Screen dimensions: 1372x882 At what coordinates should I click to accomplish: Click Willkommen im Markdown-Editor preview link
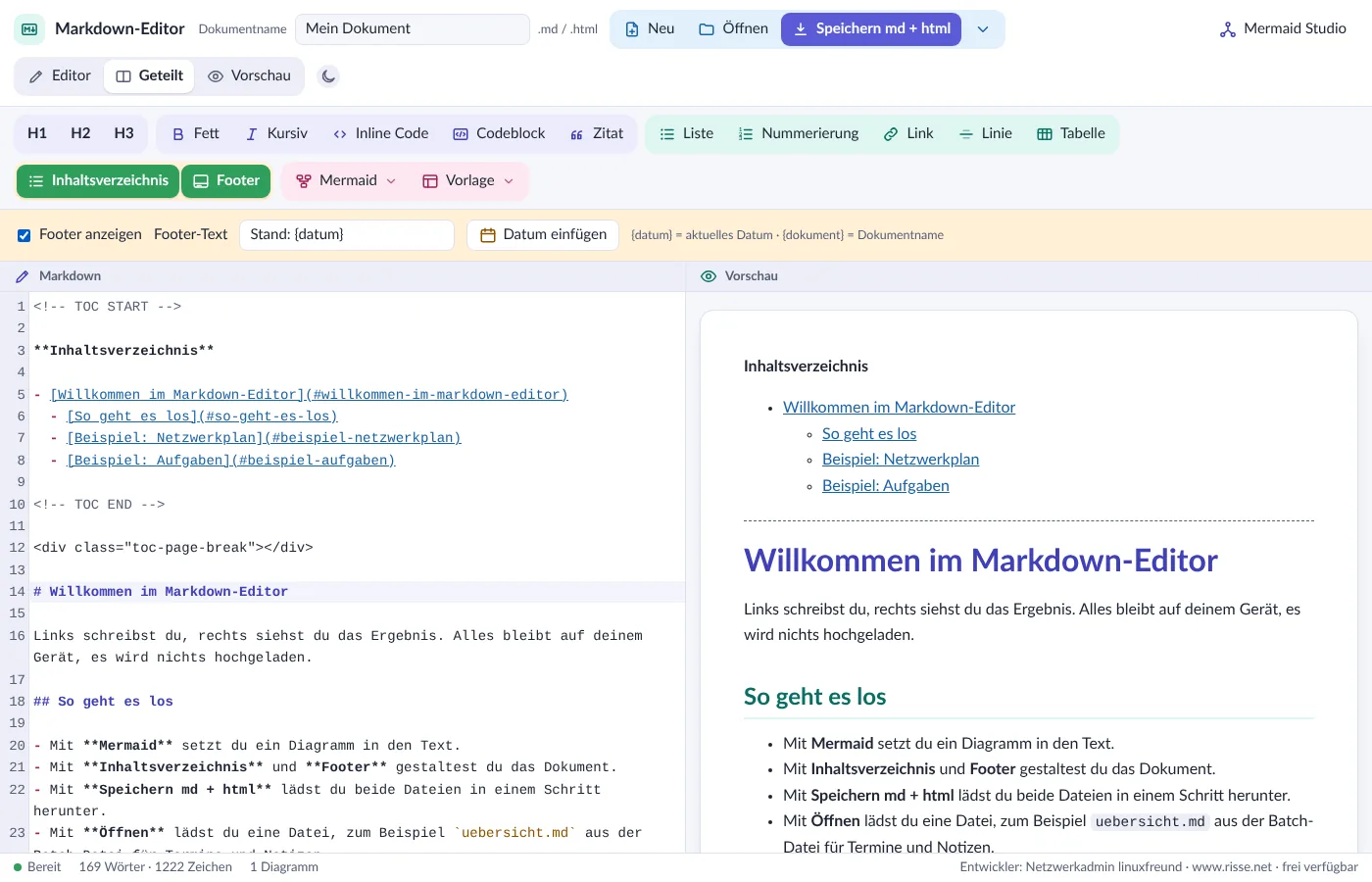[x=899, y=407]
